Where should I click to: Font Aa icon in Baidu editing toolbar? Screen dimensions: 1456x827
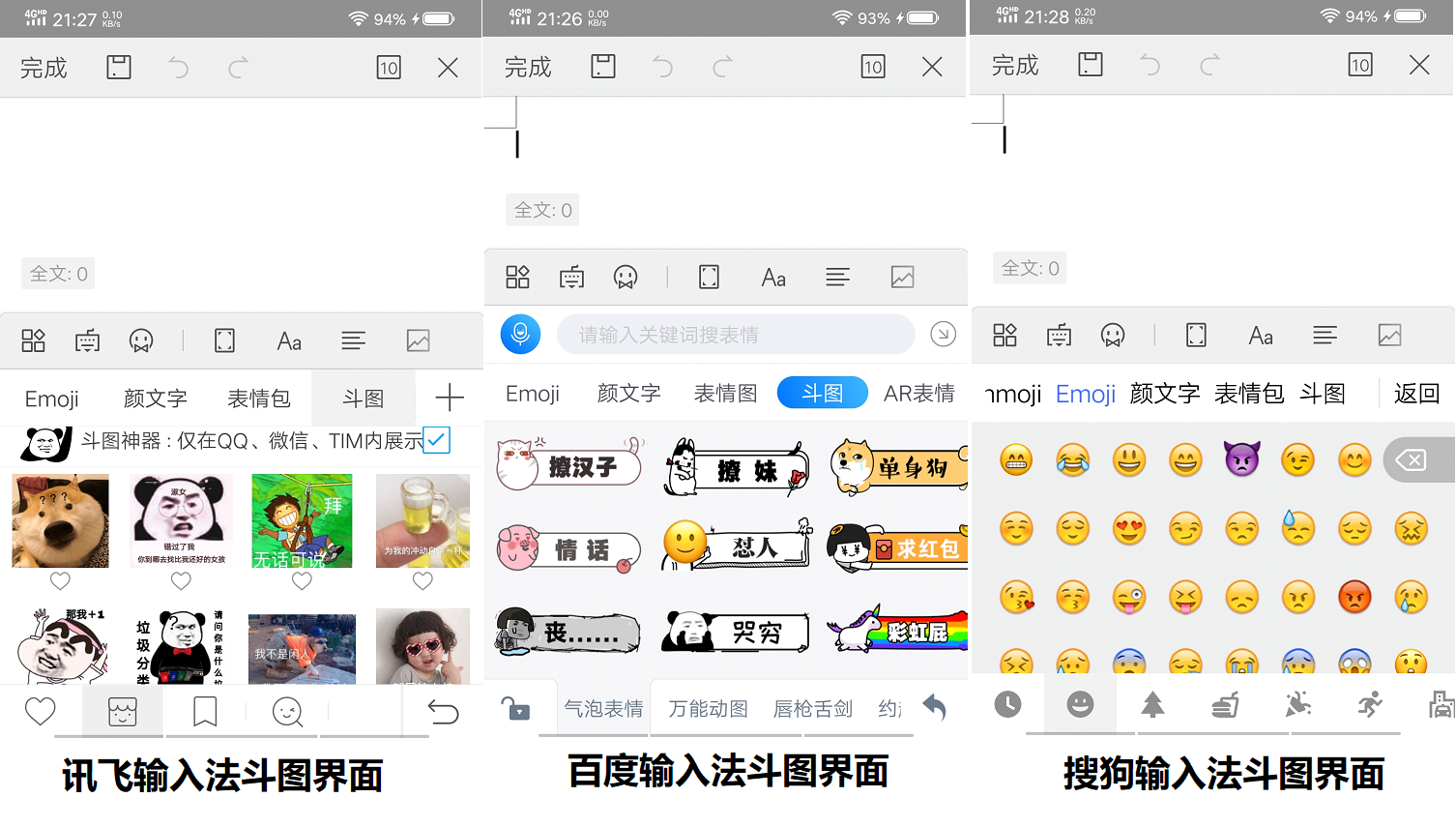coord(773,278)
